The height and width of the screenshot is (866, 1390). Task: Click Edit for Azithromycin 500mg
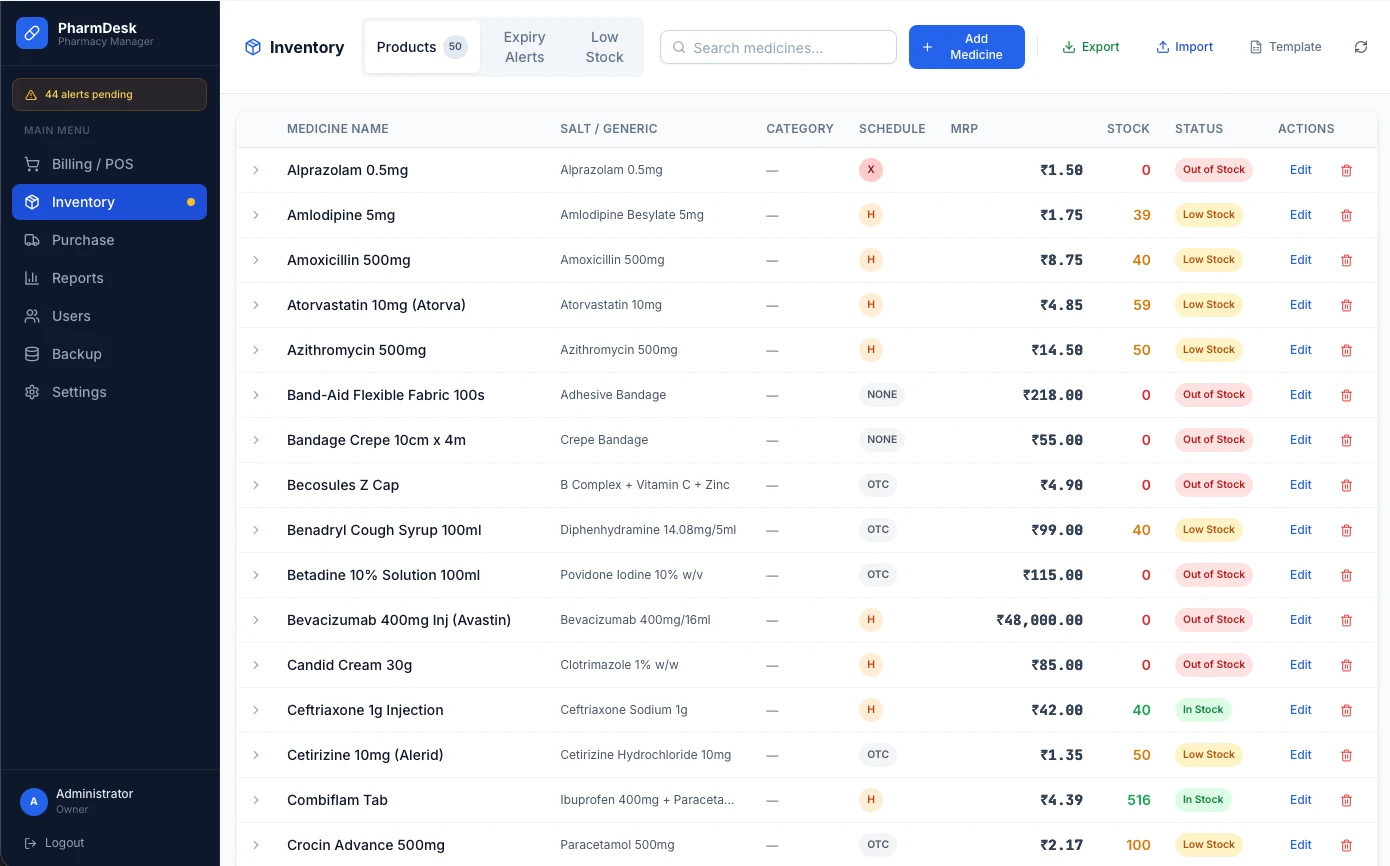[1300, 350]
